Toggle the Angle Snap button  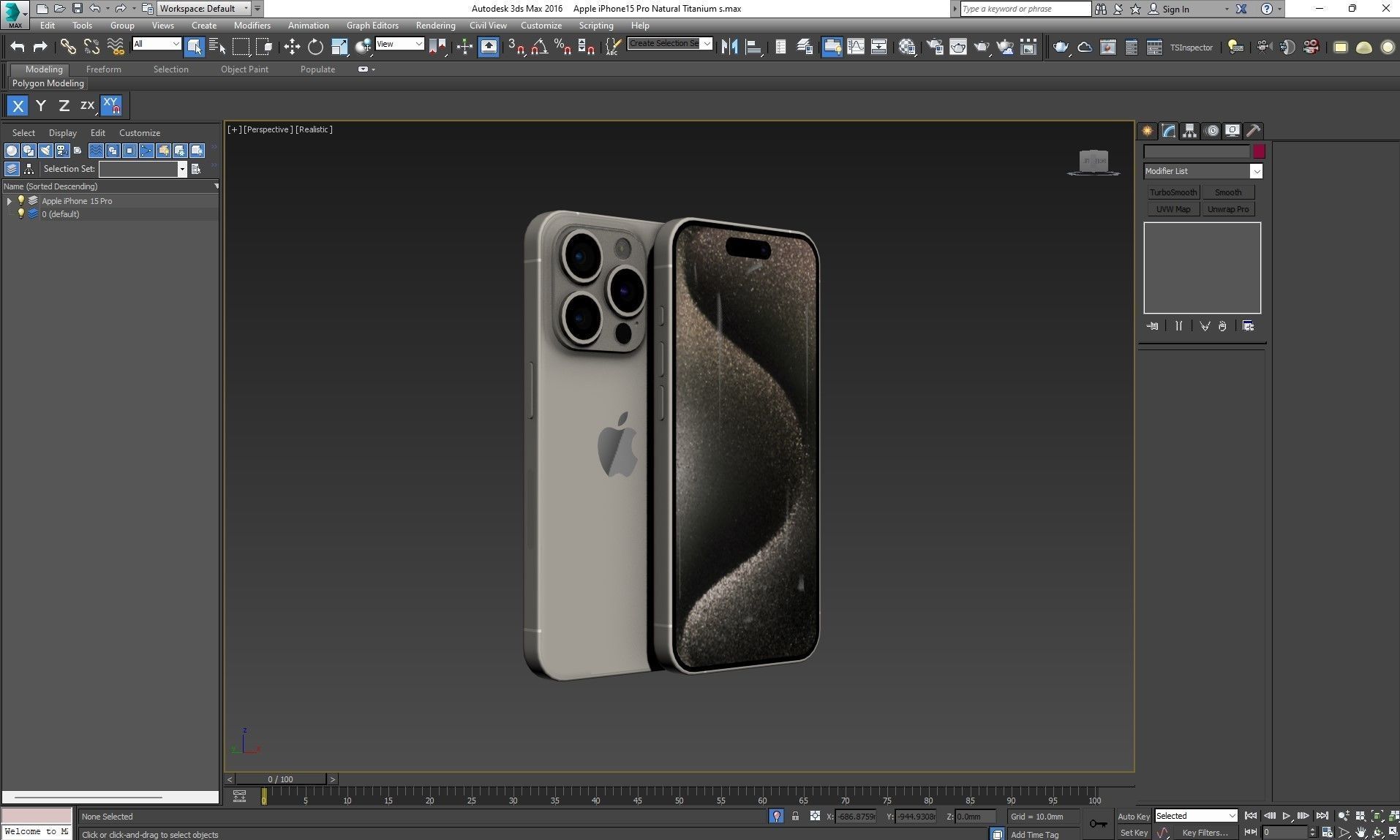pos(540,47)
